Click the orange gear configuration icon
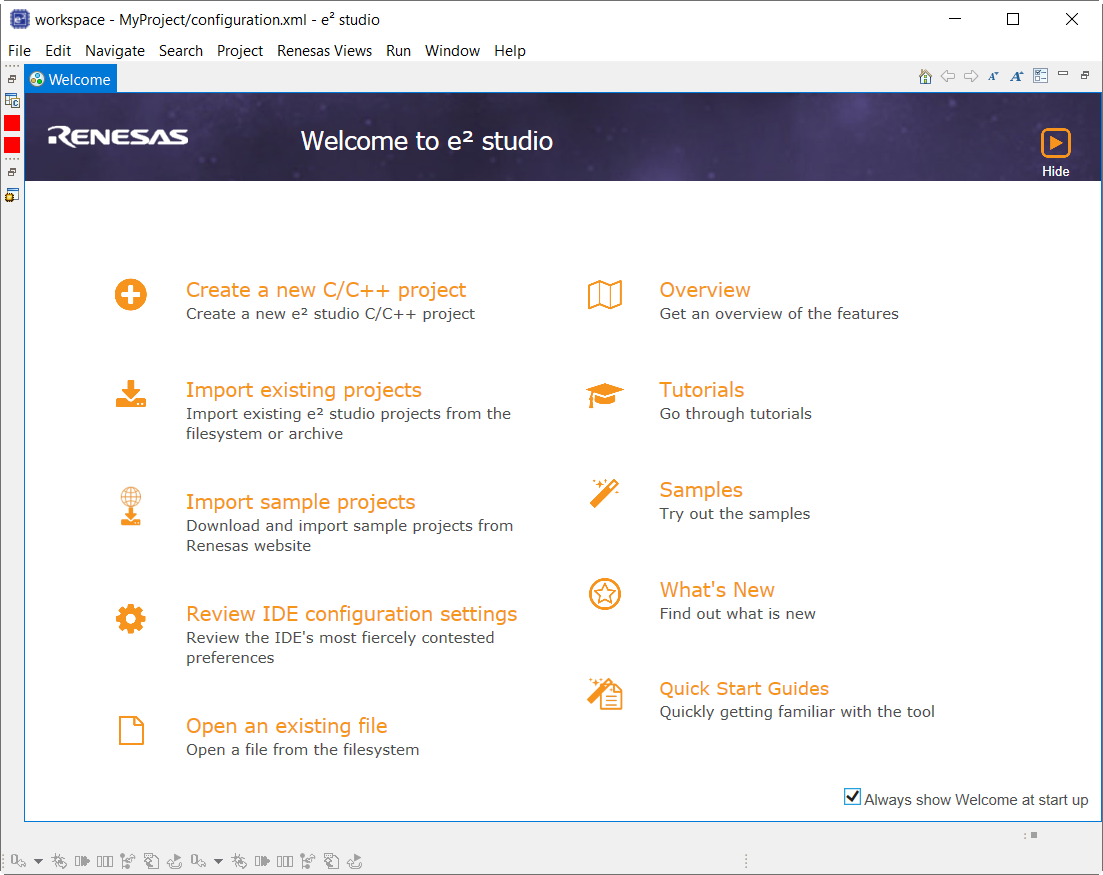This screenshot has width=1103, height=875. tap(131, 618)
